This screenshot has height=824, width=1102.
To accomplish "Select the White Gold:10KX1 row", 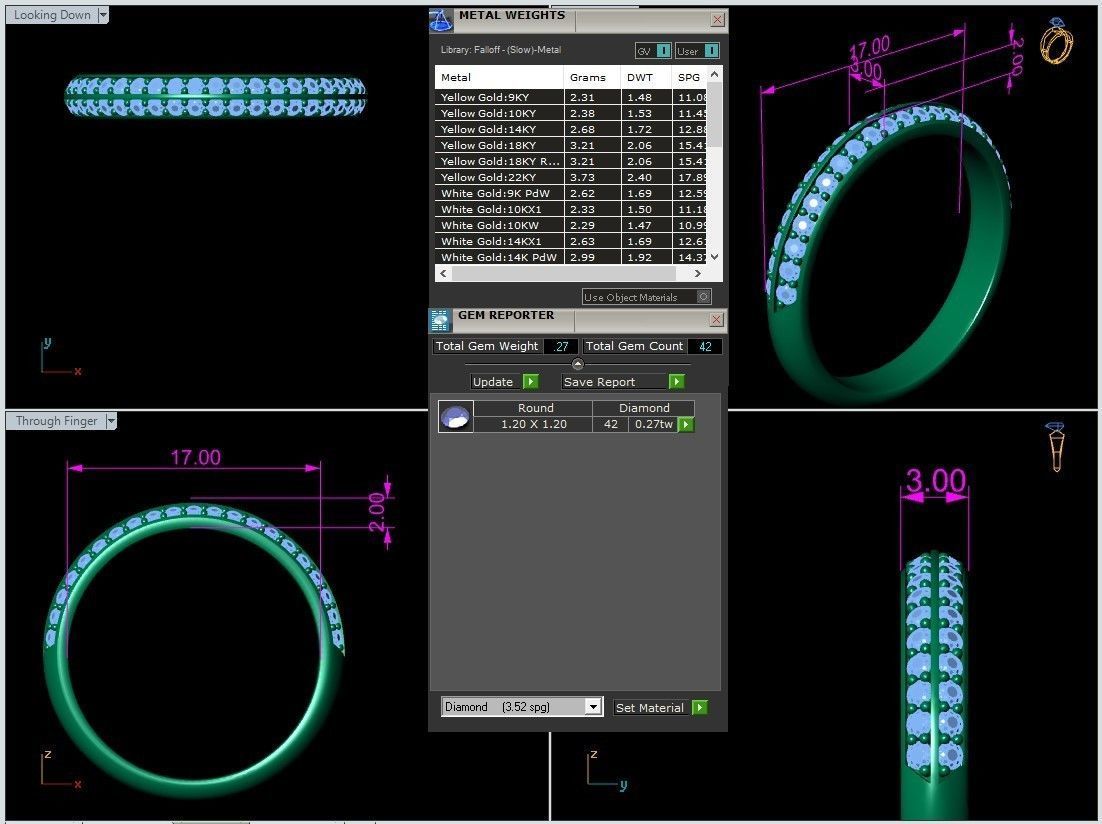I will [571, 210].
